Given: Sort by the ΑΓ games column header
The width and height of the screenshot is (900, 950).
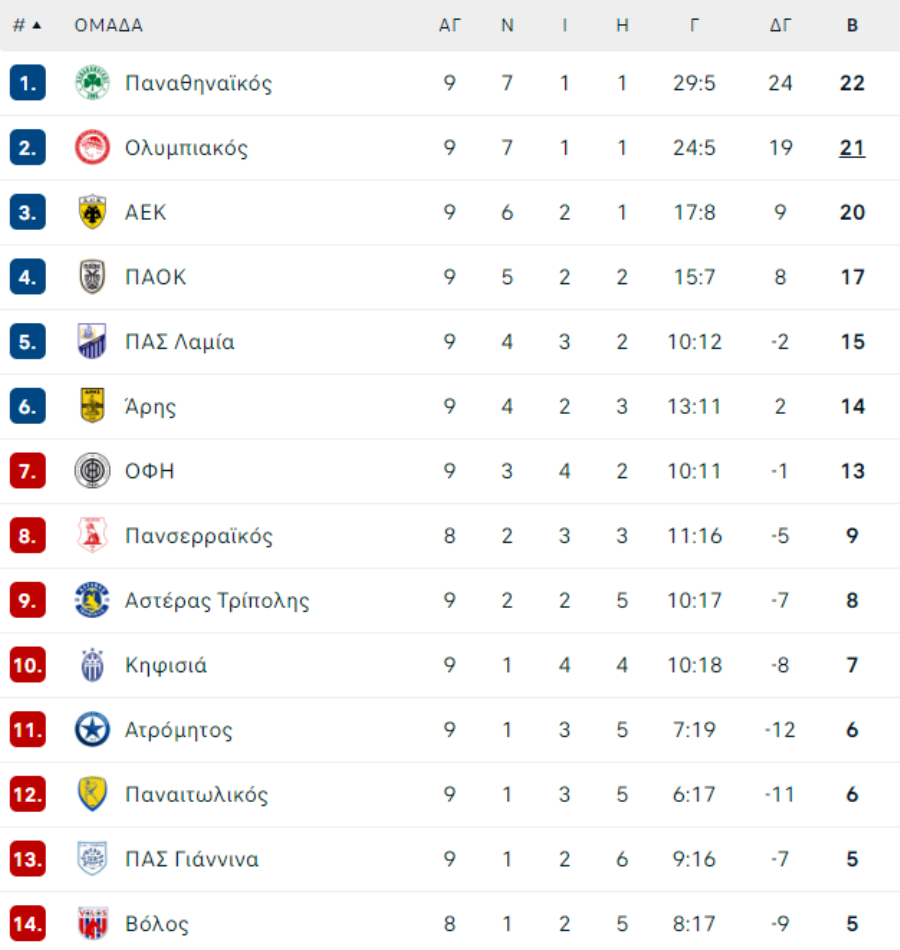Looking at the screenshot, I should tap(450, 25).
